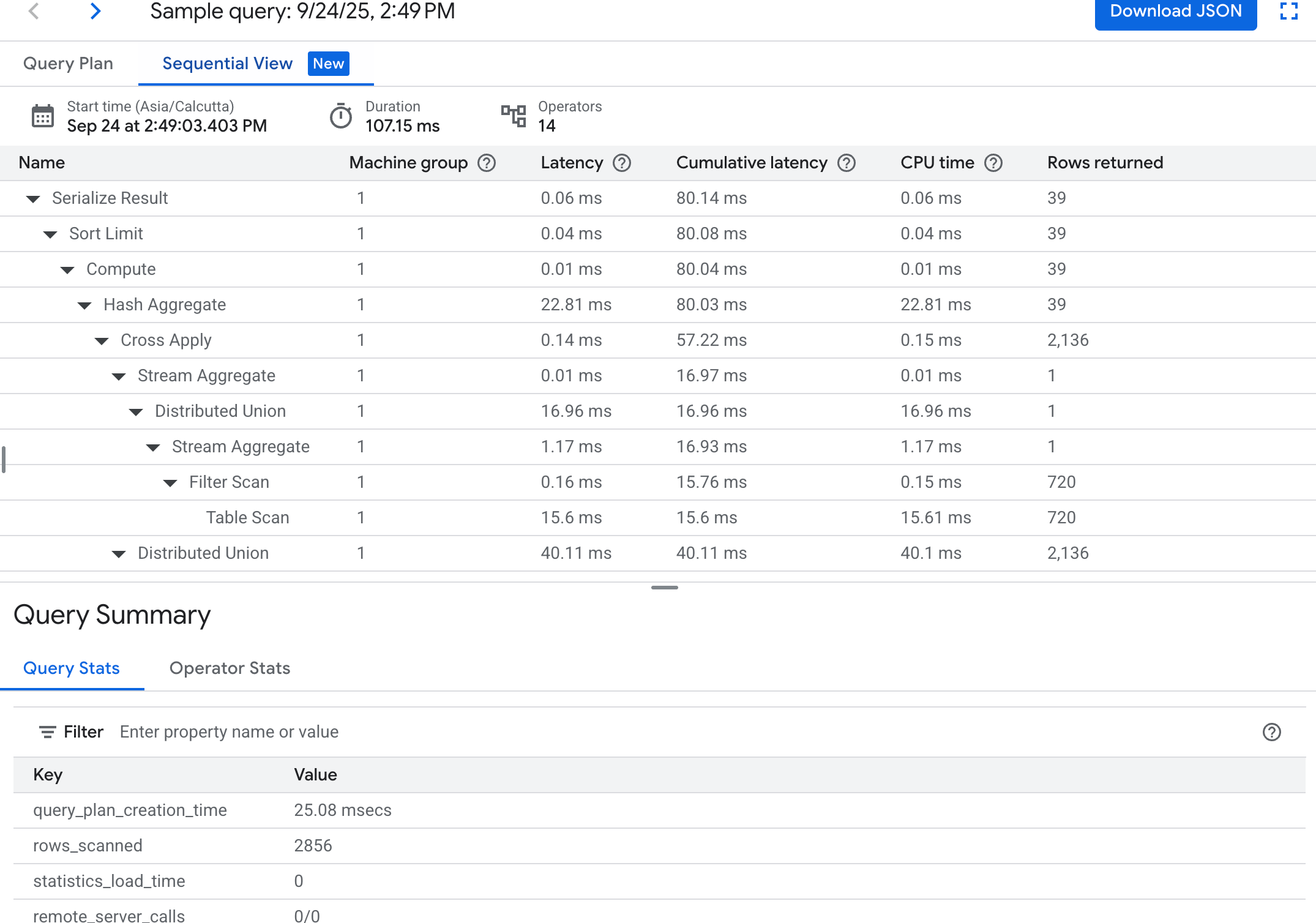Switch to the Query Plan tab
1316x923 pixels.
(x=69, y=64)
